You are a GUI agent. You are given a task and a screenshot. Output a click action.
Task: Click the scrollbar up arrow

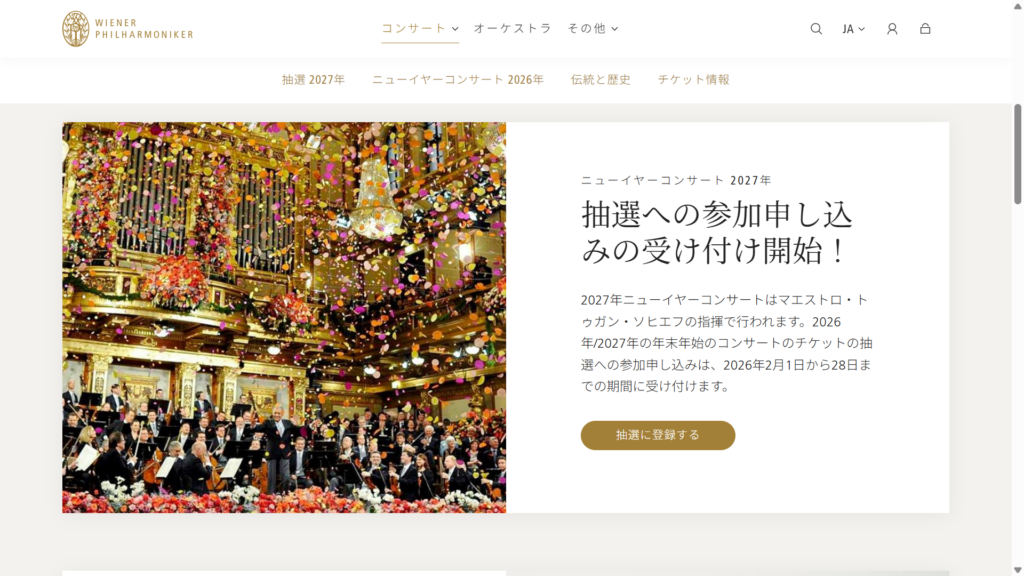(x=1017, y=6)
